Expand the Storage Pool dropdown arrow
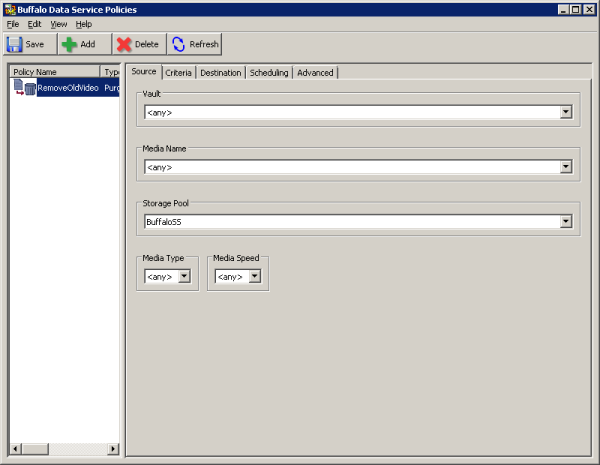600x465 pixels. [x=566, y=222]
